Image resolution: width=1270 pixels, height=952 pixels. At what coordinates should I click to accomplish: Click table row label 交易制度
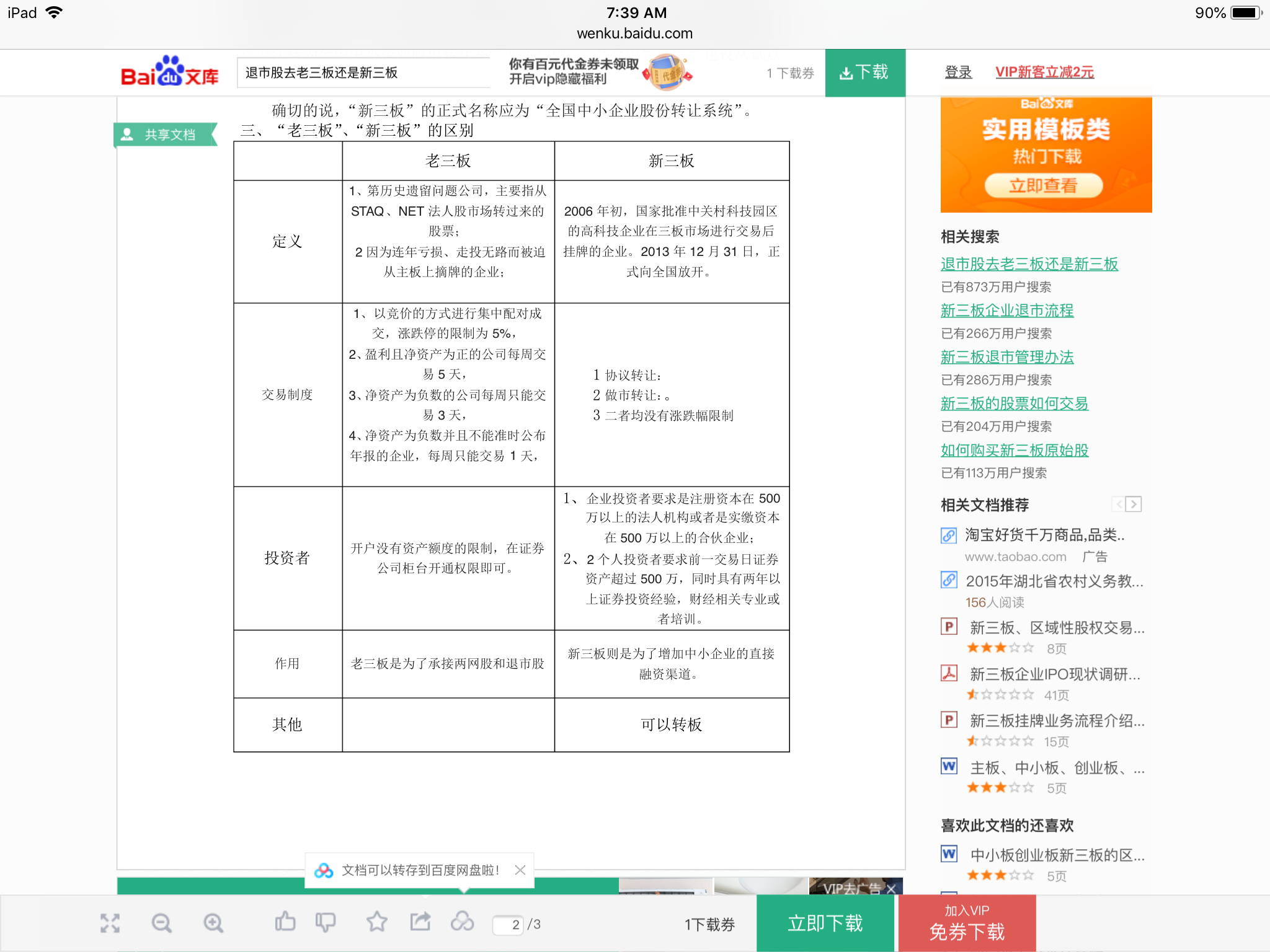(287, 394)
